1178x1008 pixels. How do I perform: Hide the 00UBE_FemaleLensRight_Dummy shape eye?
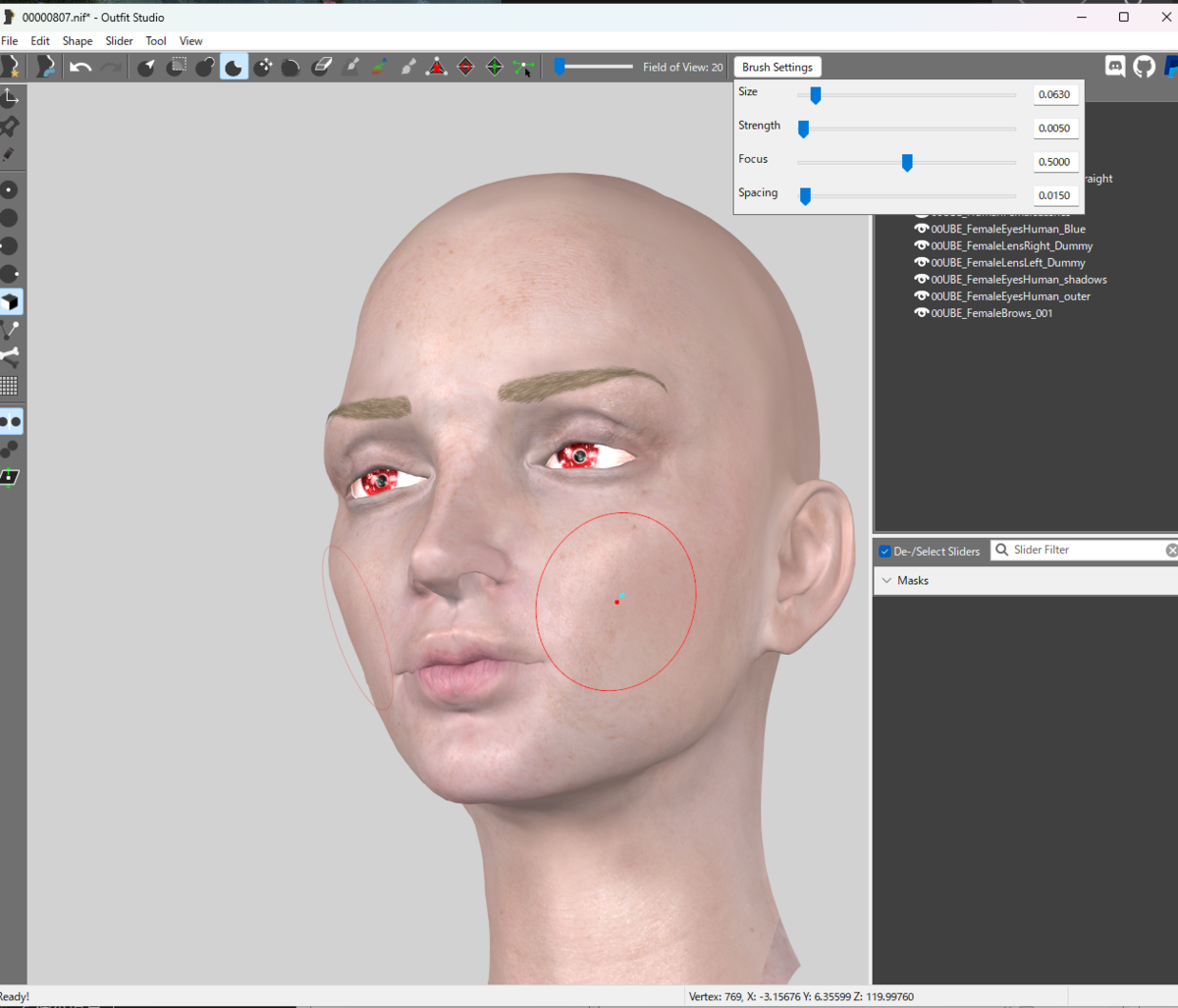(x=922, y=245)
